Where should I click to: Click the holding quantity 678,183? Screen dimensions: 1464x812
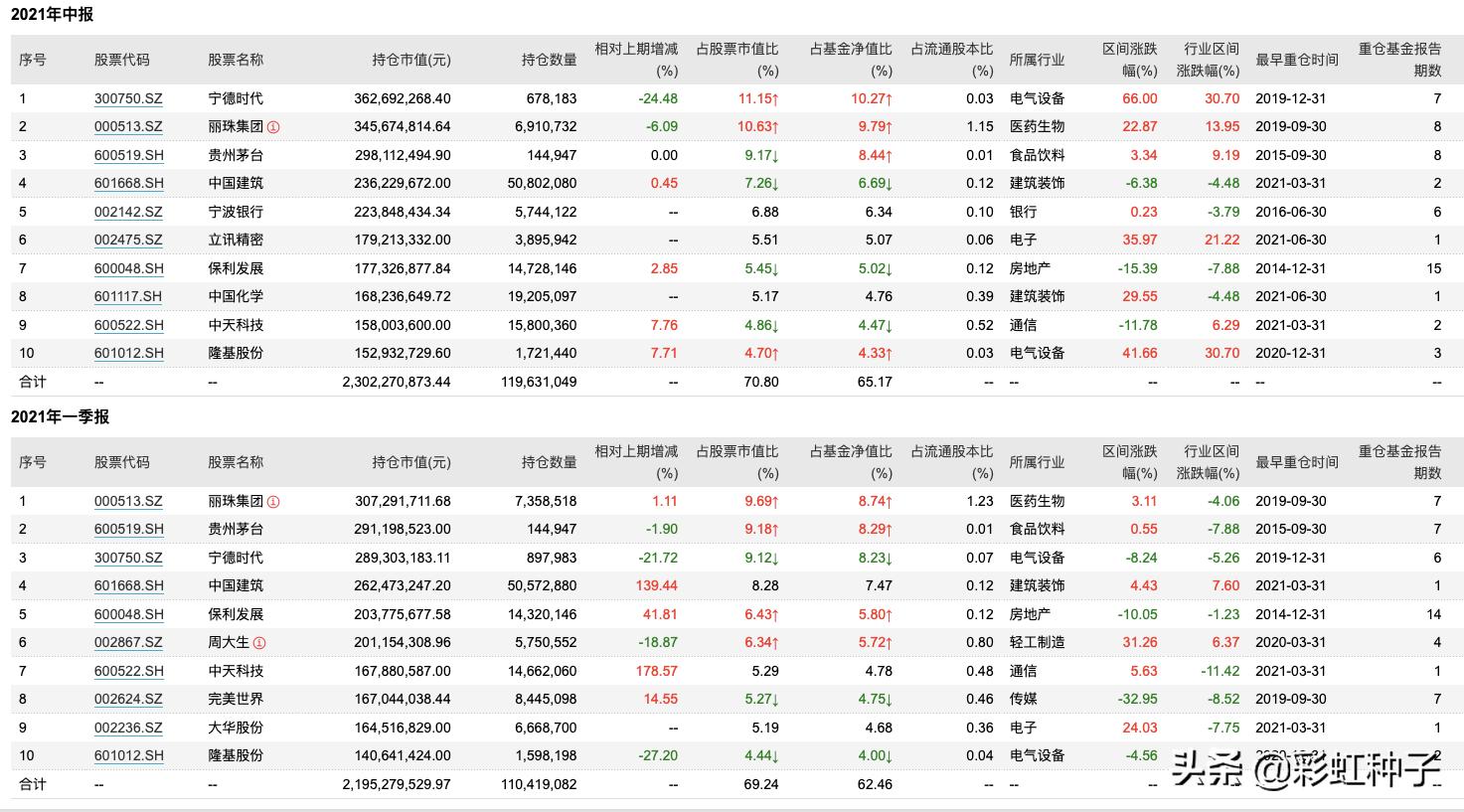(552, 98)
